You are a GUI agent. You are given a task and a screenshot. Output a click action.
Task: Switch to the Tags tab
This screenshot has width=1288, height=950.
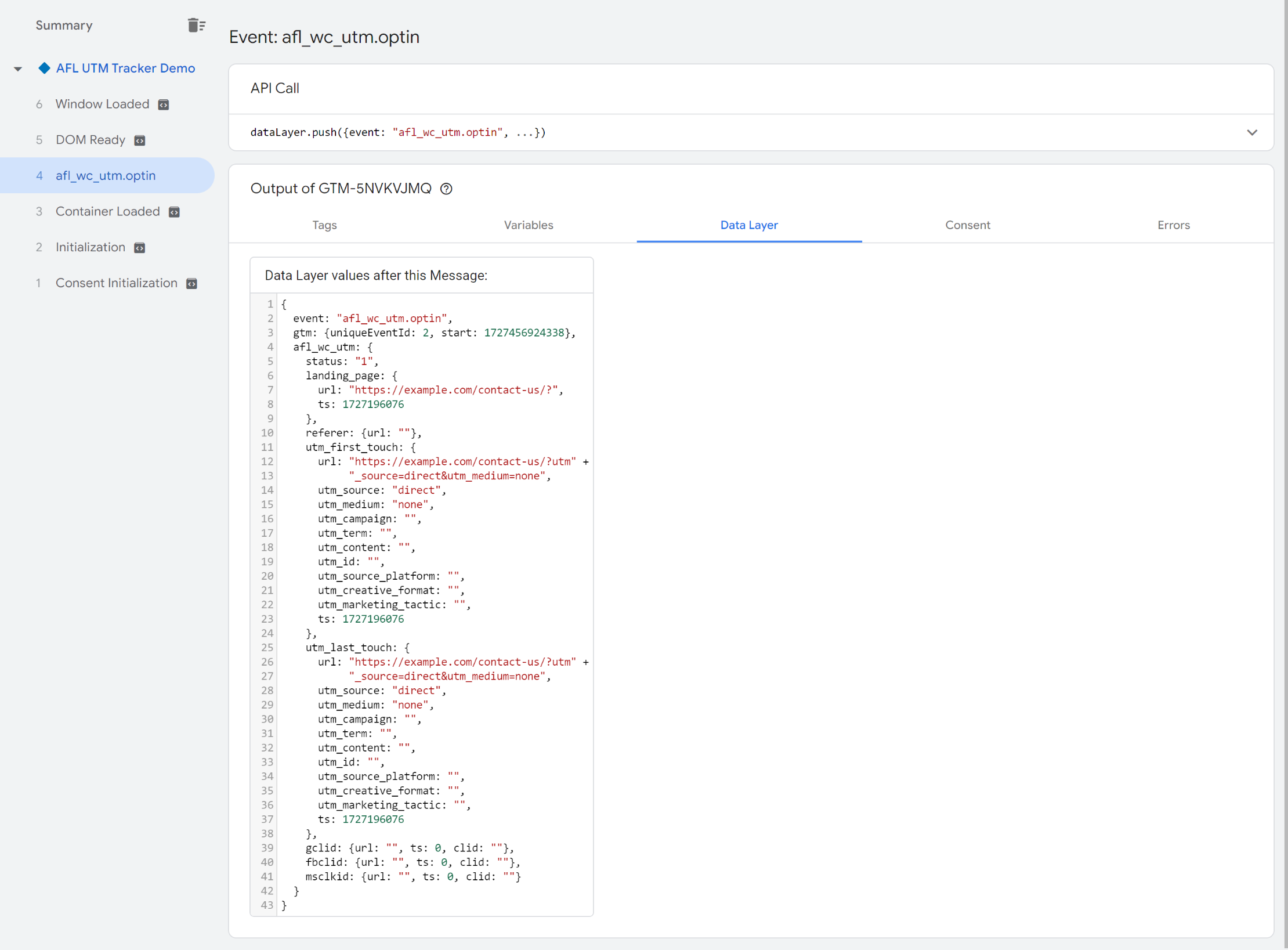(324, 225)
